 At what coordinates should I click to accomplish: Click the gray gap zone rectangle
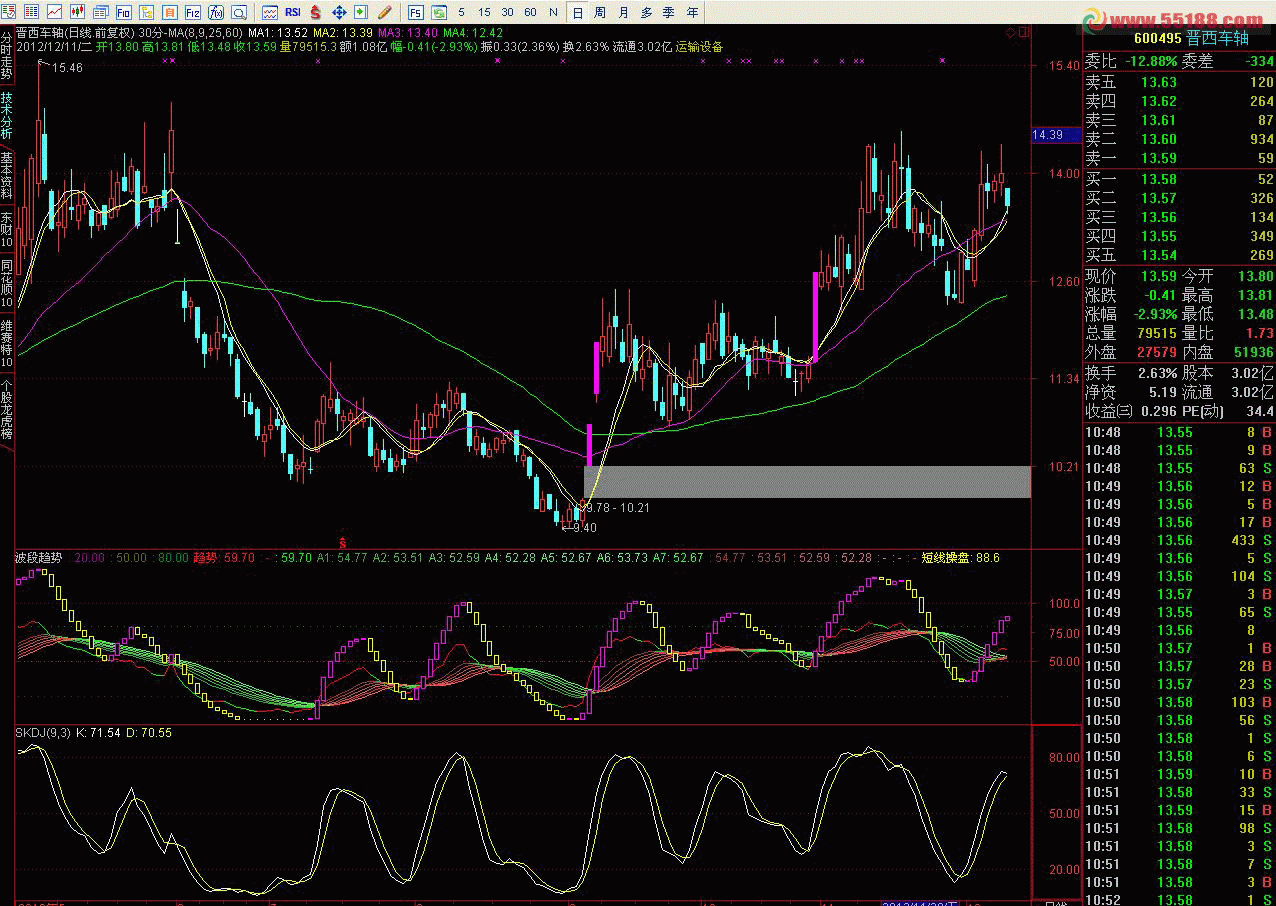pyautogui.click(x=807, y=482)
